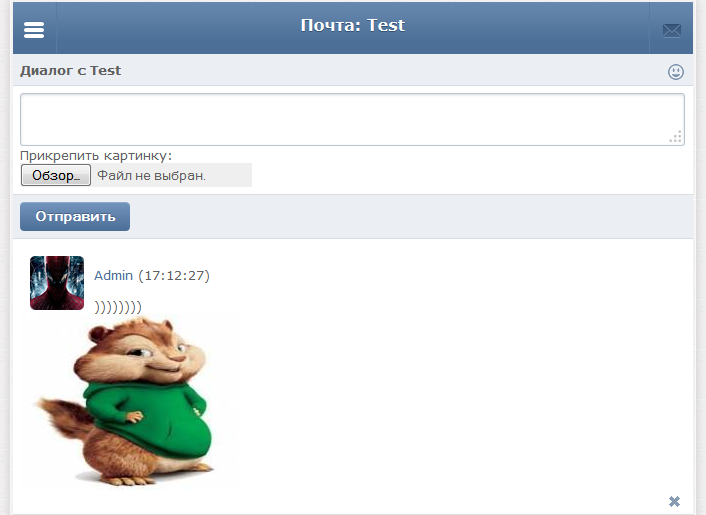This screenshot has width=706, height=515.
Task: Click the 'Прикрепить картинку:' label
Action: pyautogui.click(x=96, y=156)
